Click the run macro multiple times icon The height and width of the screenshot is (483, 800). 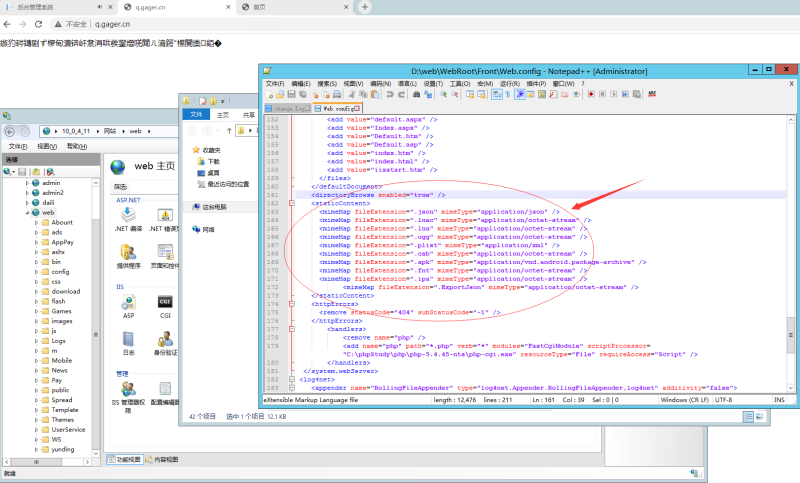pyautogui.click(x=625, y=94)
